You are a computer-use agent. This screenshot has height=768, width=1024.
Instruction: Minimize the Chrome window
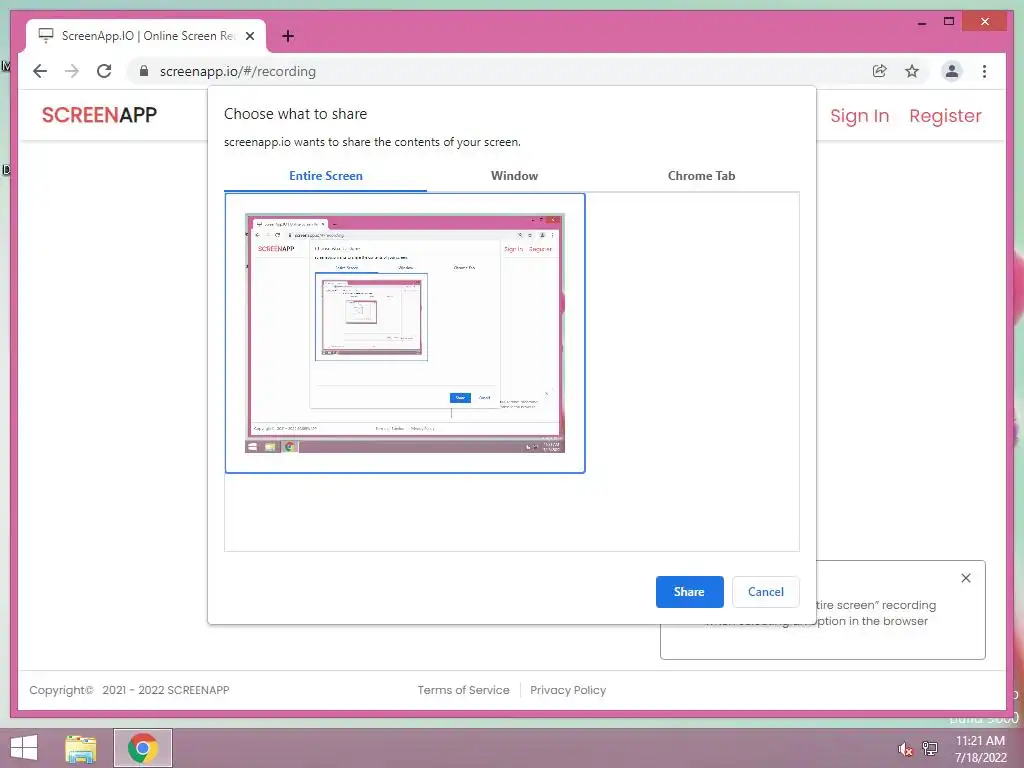[921, 22]
